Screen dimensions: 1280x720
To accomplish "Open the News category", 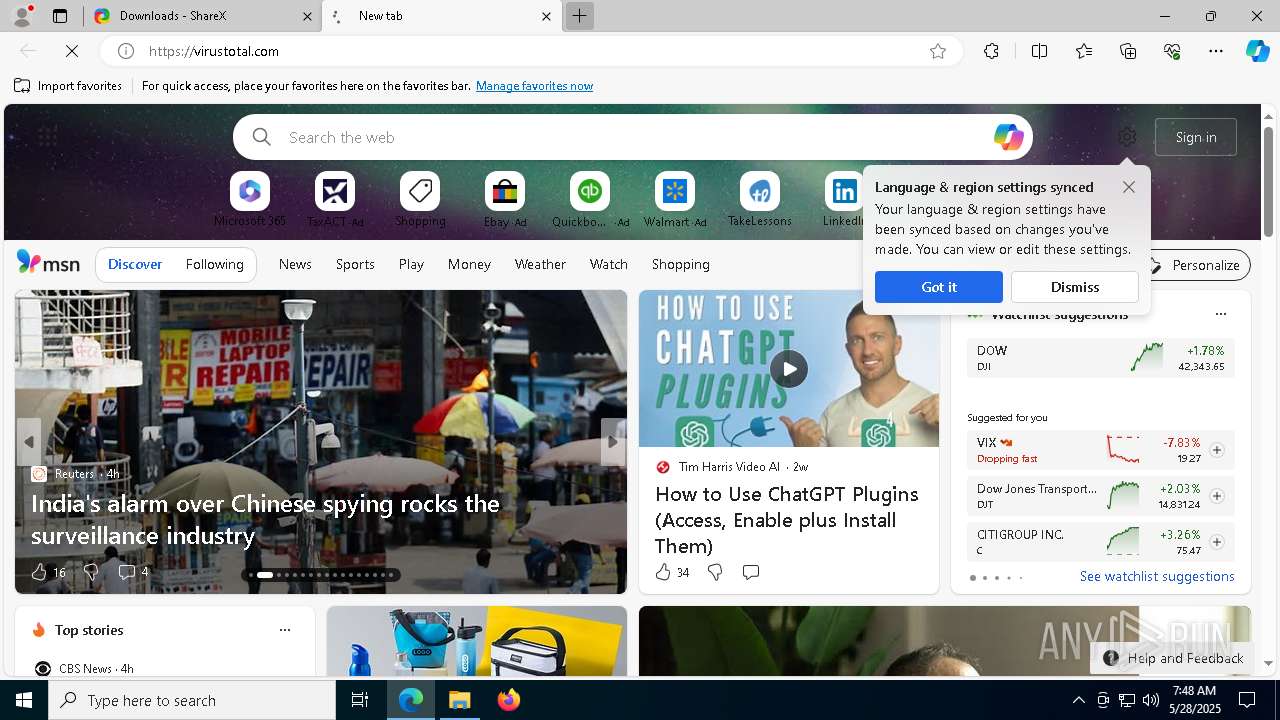I will click(x=295, y=264).
